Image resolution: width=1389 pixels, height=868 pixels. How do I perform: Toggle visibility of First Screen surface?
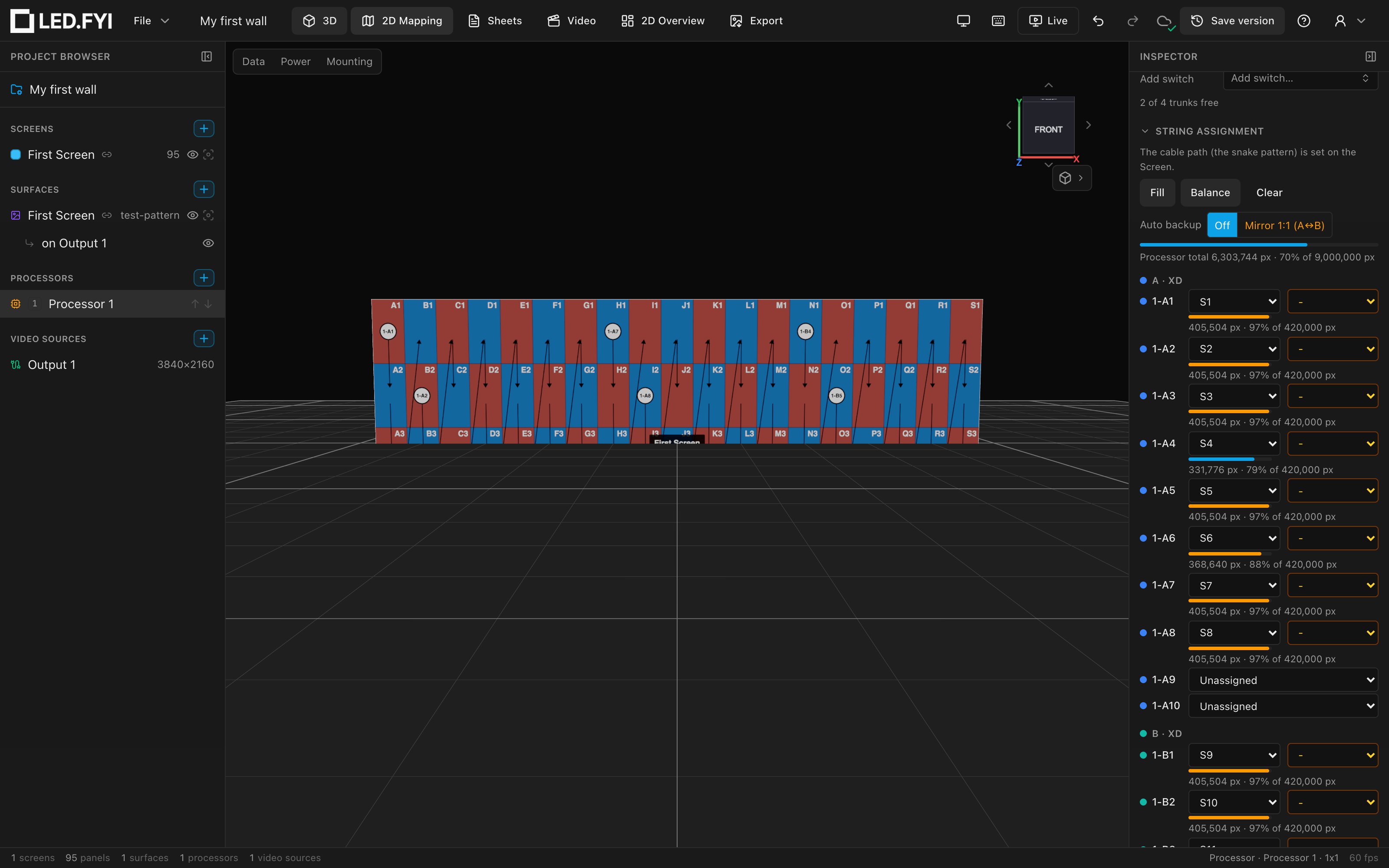pos(193,215)
